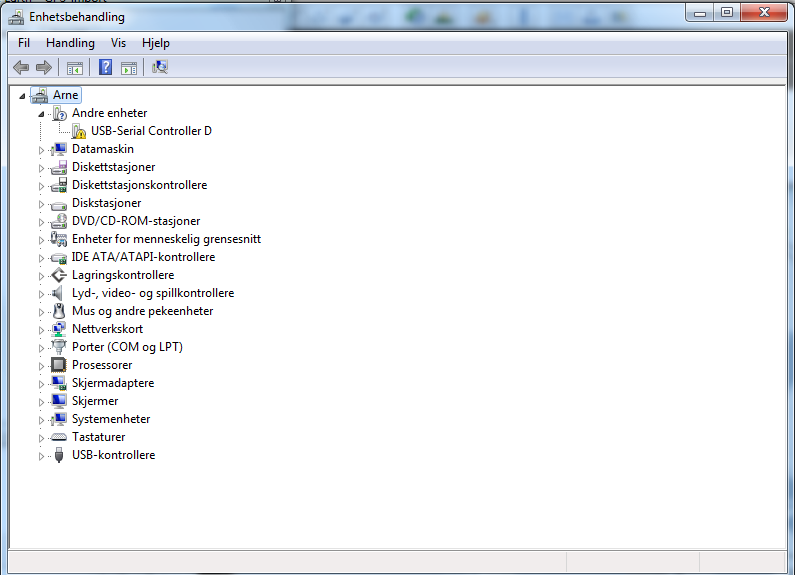
Task: Click the Diskettstasjonskontrollere icon
Action: click(x=59, y=185)
